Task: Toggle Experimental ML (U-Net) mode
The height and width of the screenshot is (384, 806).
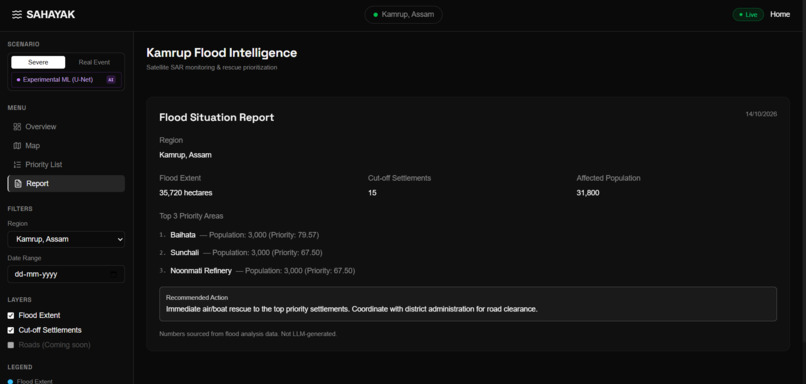Action: point(66,80)
